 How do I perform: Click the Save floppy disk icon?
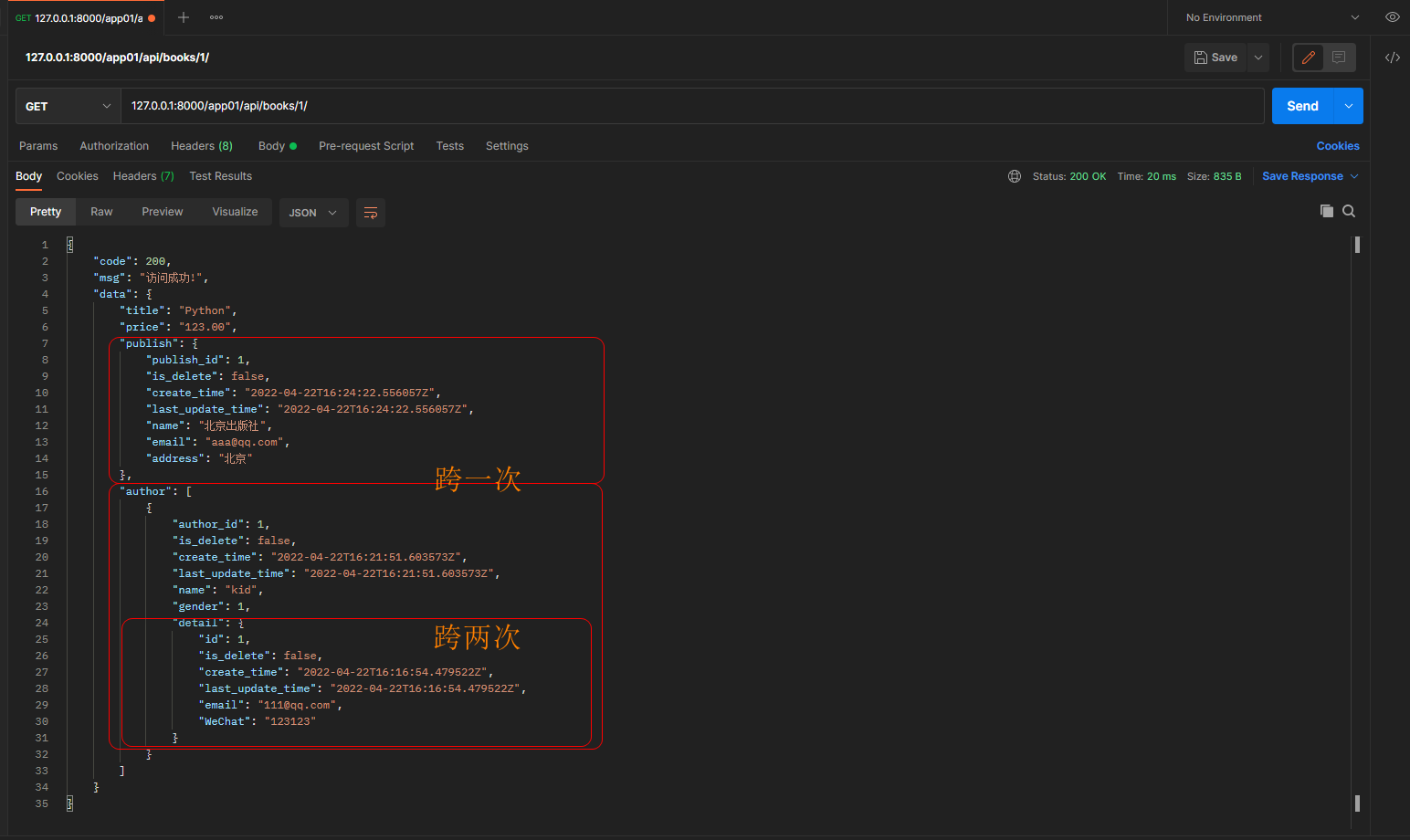coord(1201,58)
